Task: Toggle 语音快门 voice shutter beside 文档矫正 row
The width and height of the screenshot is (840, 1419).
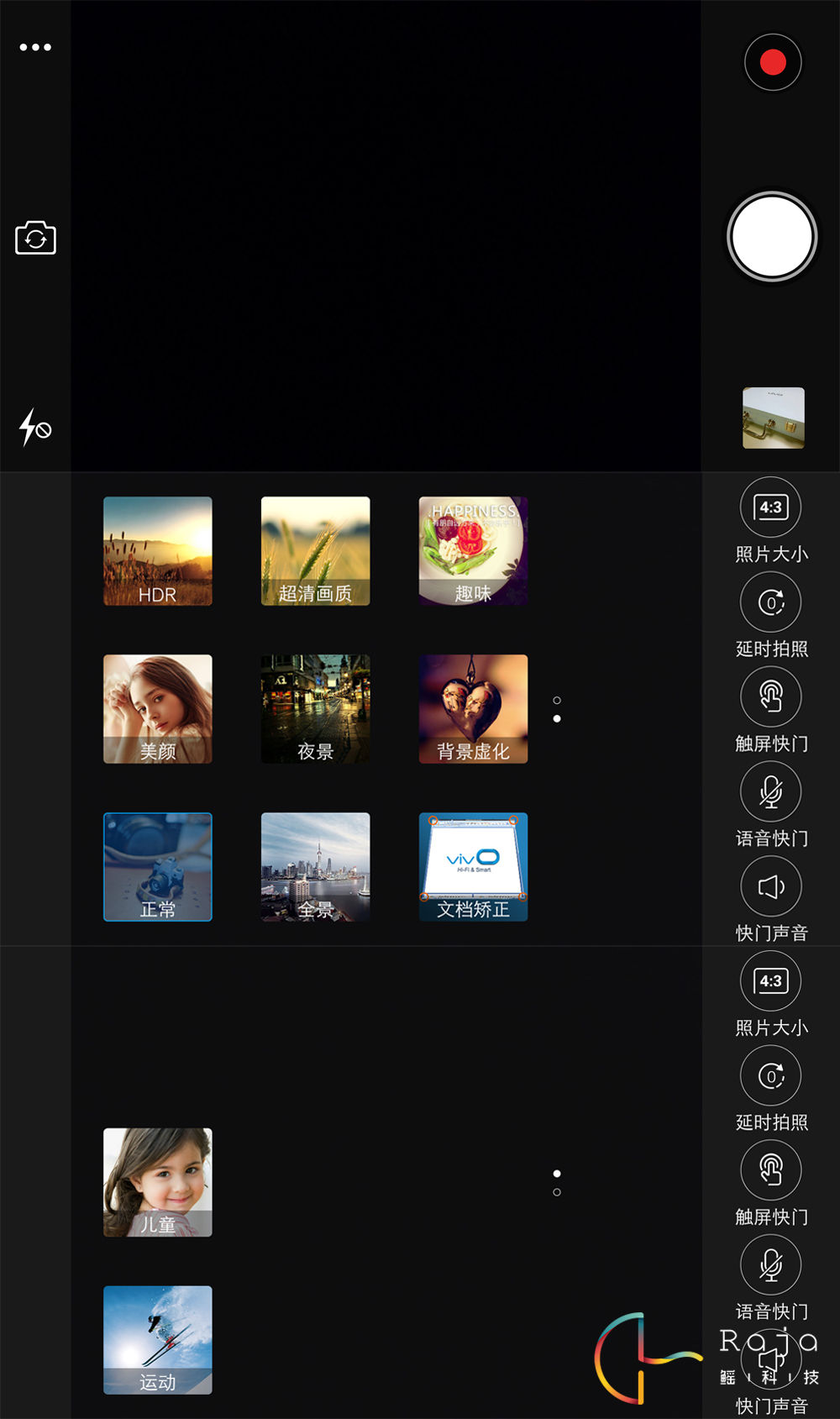Action: (771, 792)
